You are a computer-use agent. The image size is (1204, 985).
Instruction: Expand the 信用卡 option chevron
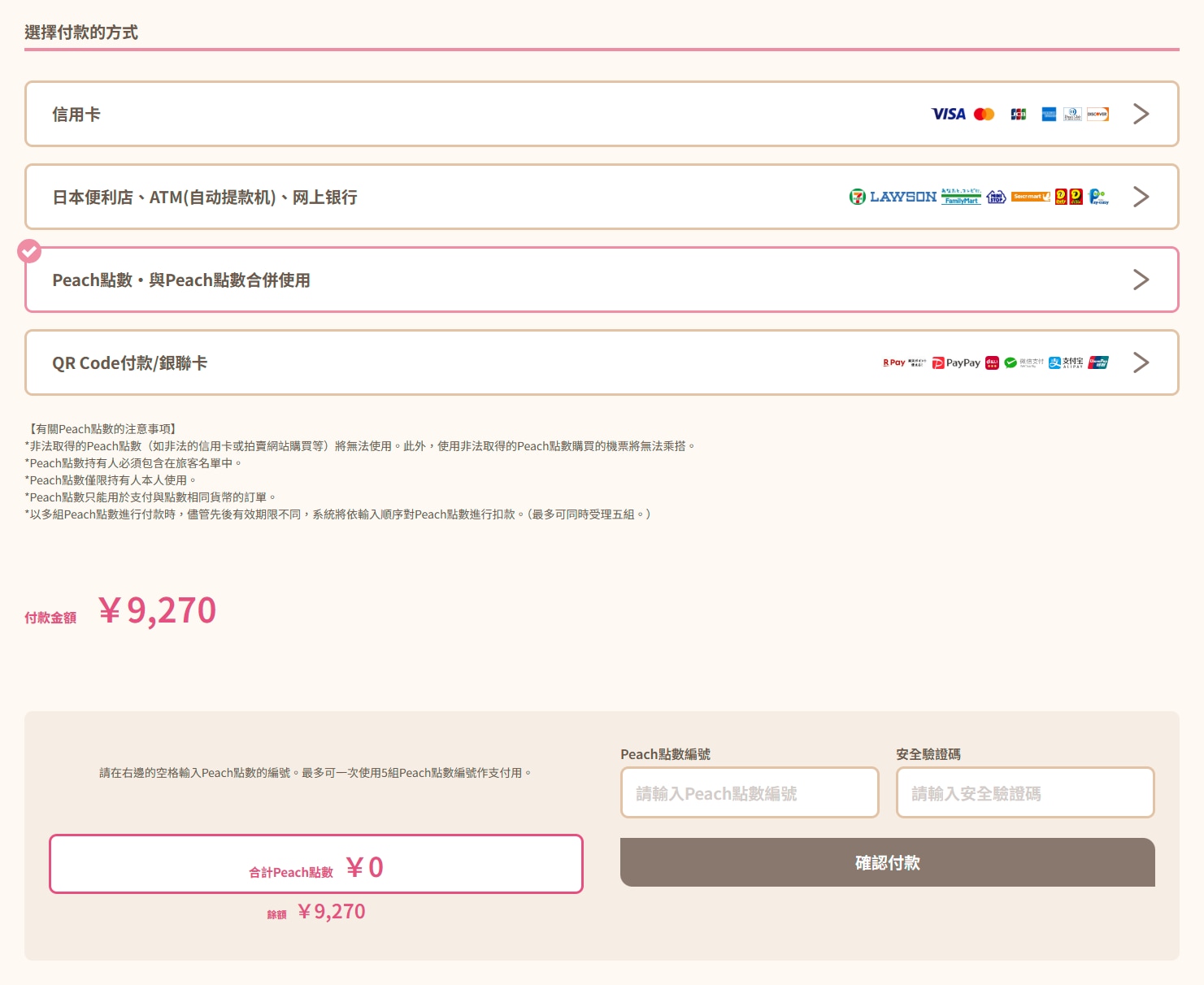pyautogui.click(x=1141, y=114)
